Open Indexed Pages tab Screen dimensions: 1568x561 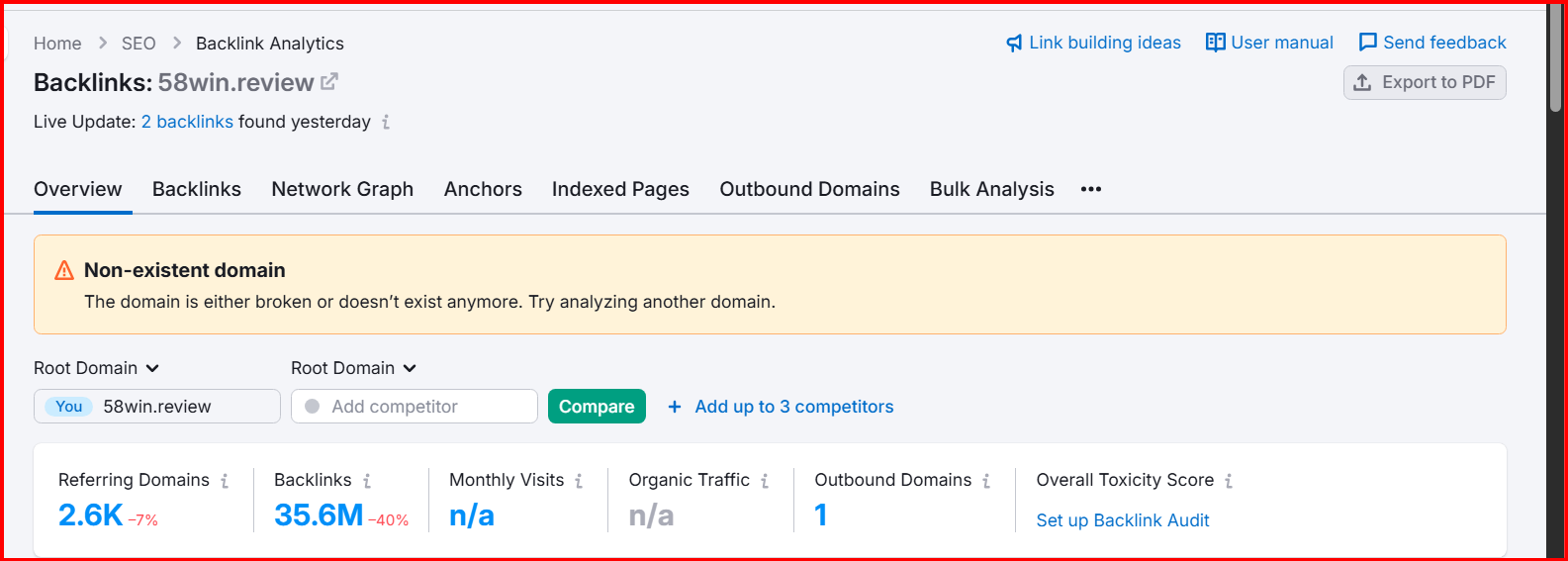(x=620, y=189)
